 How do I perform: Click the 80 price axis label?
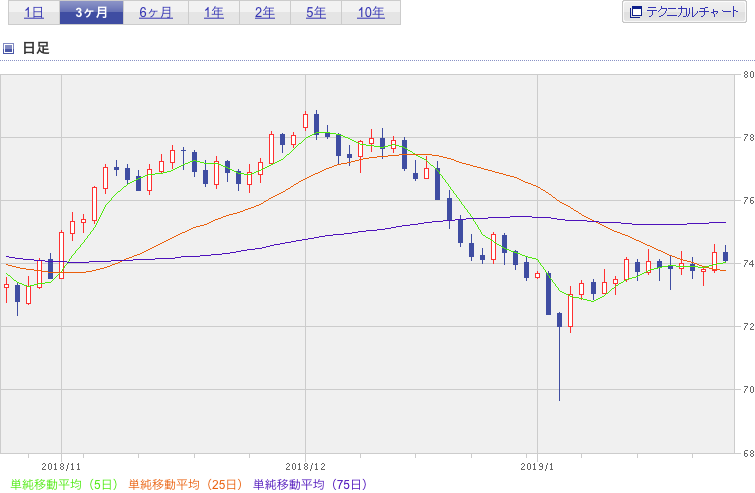(748, 75)
